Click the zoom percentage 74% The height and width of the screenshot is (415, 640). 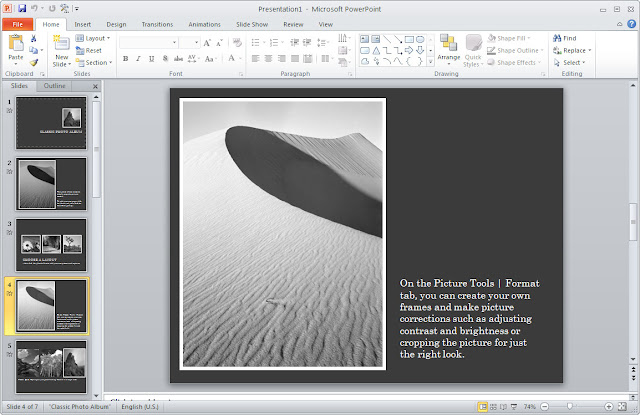[529, 406]
